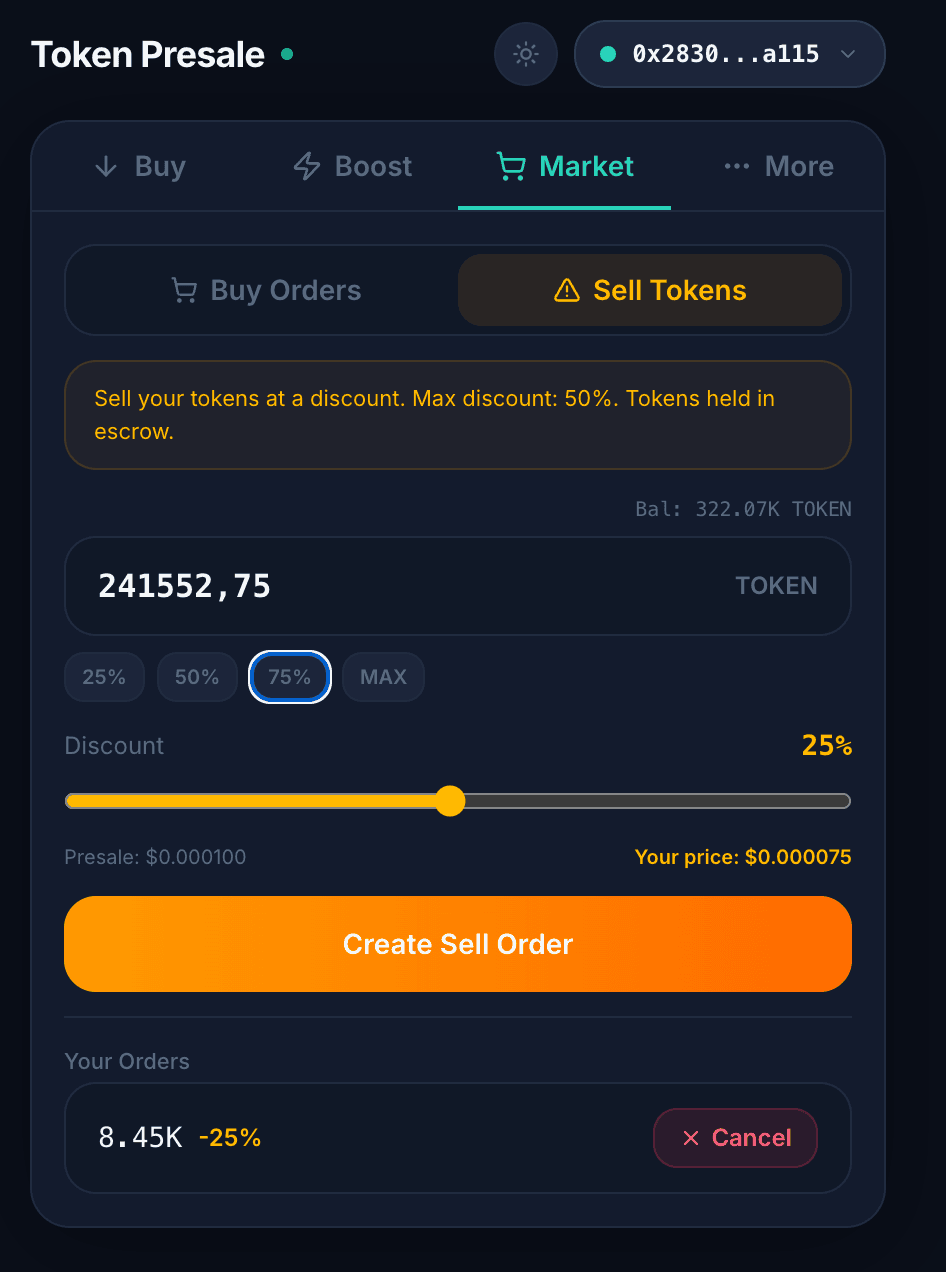Click the shopping cart icon on Market tab
946x1272 pixels.
pos(511,166)
